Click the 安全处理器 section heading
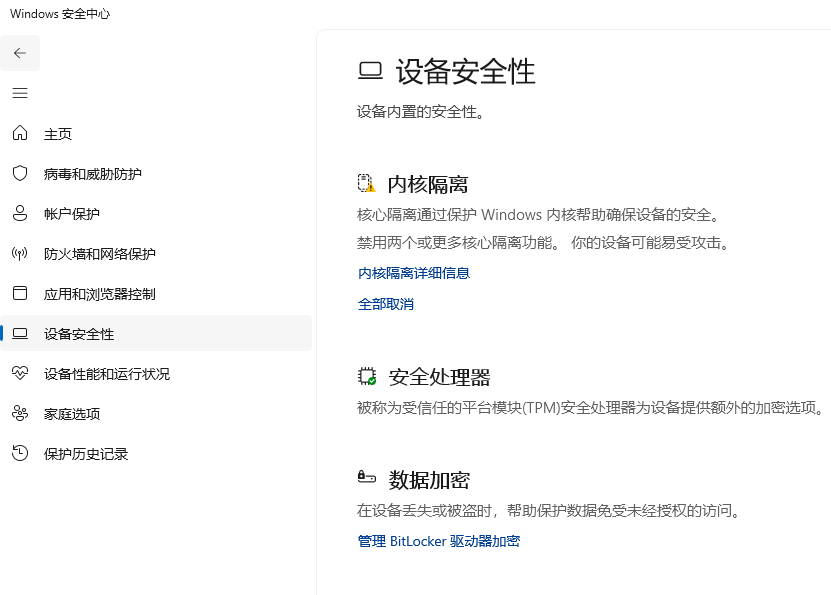Image resolution: width=831 pixels, height=595 pixels. coord(439,378)
